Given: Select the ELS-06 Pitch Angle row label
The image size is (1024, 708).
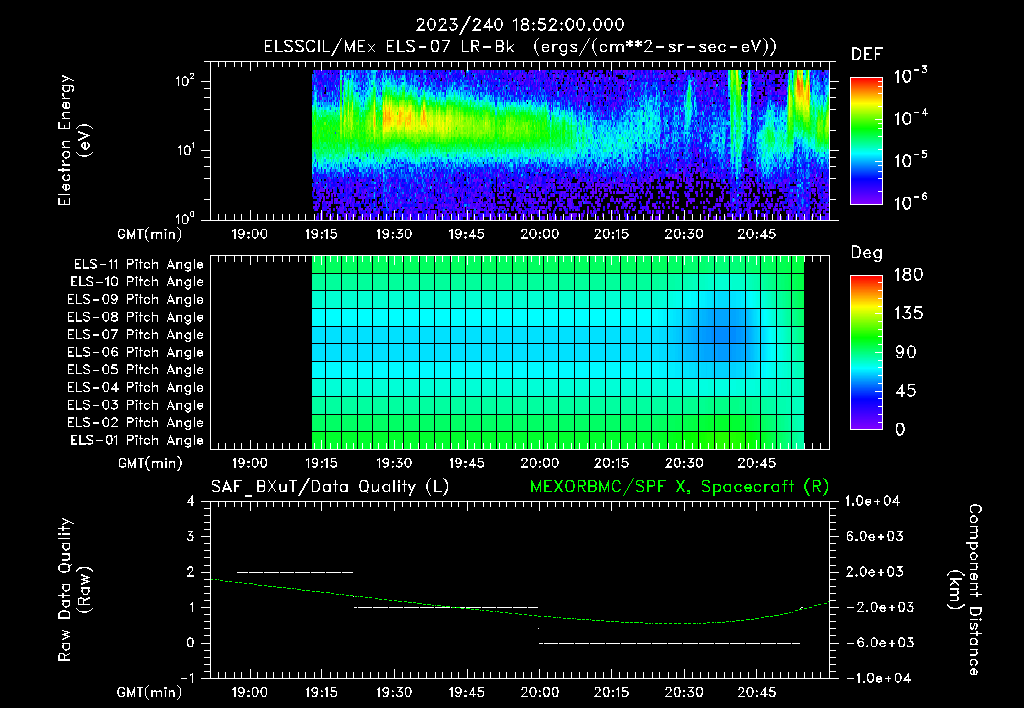Looking at the screenshot, I should click(x=135, y=352).
